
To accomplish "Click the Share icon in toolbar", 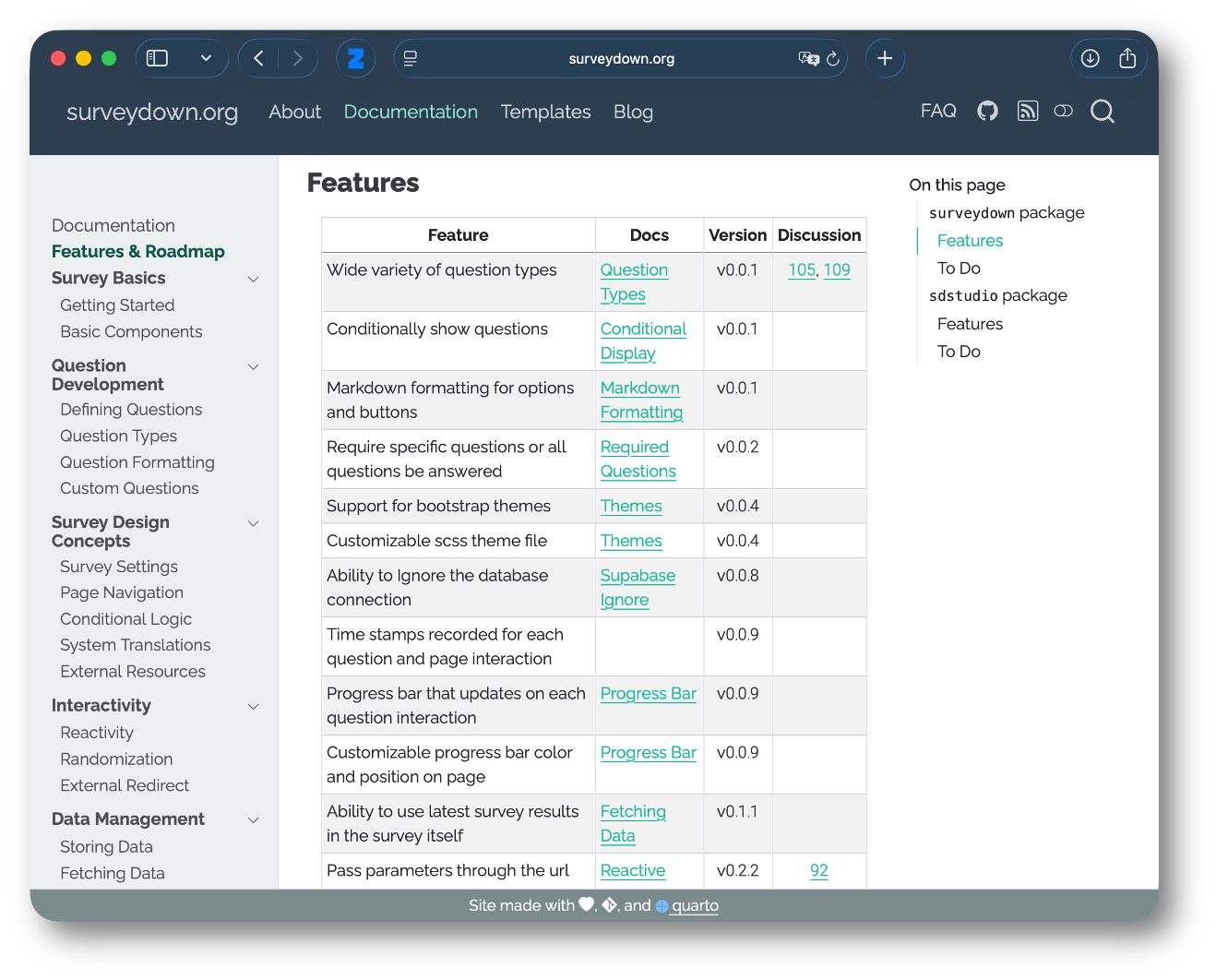I will tap(1127, 59).
